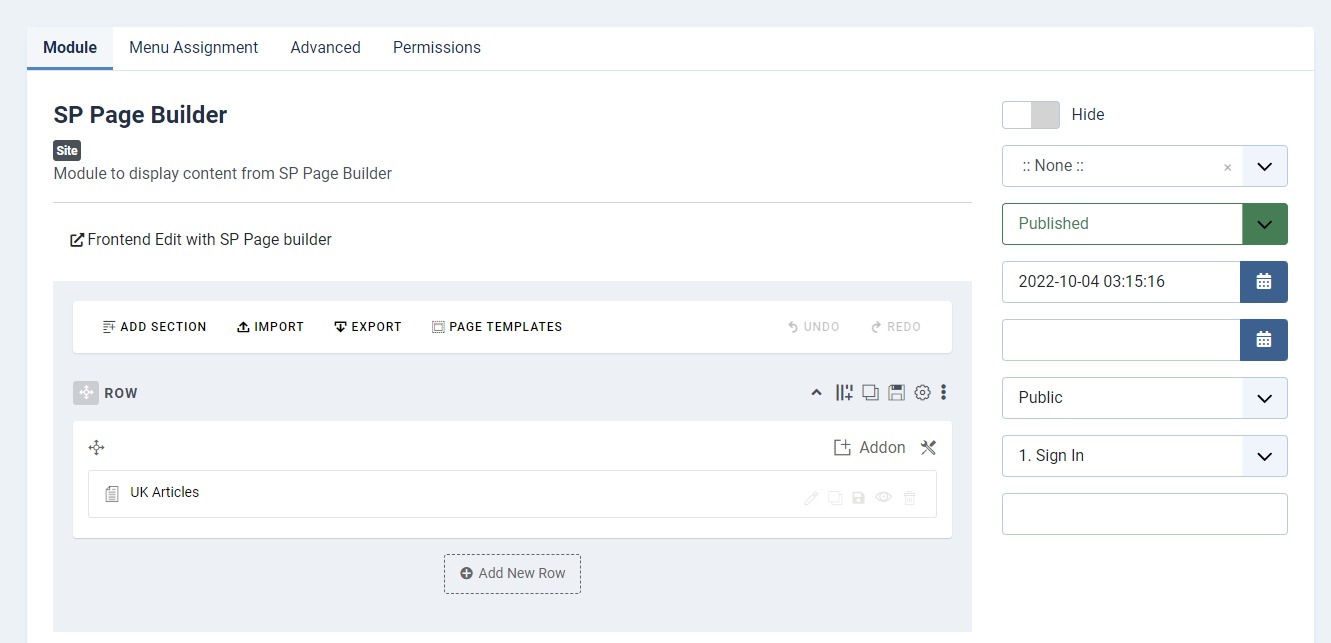Open the Published status dropdown
This screenshot has width=1331, height=643.
click(x=1264, y=224)
